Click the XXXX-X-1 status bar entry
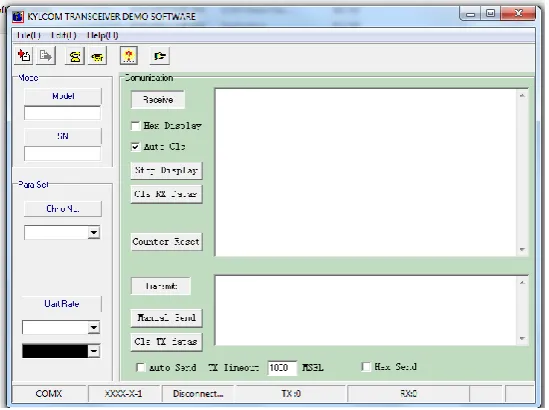549x410 pixels. click(x=124, y=394)
